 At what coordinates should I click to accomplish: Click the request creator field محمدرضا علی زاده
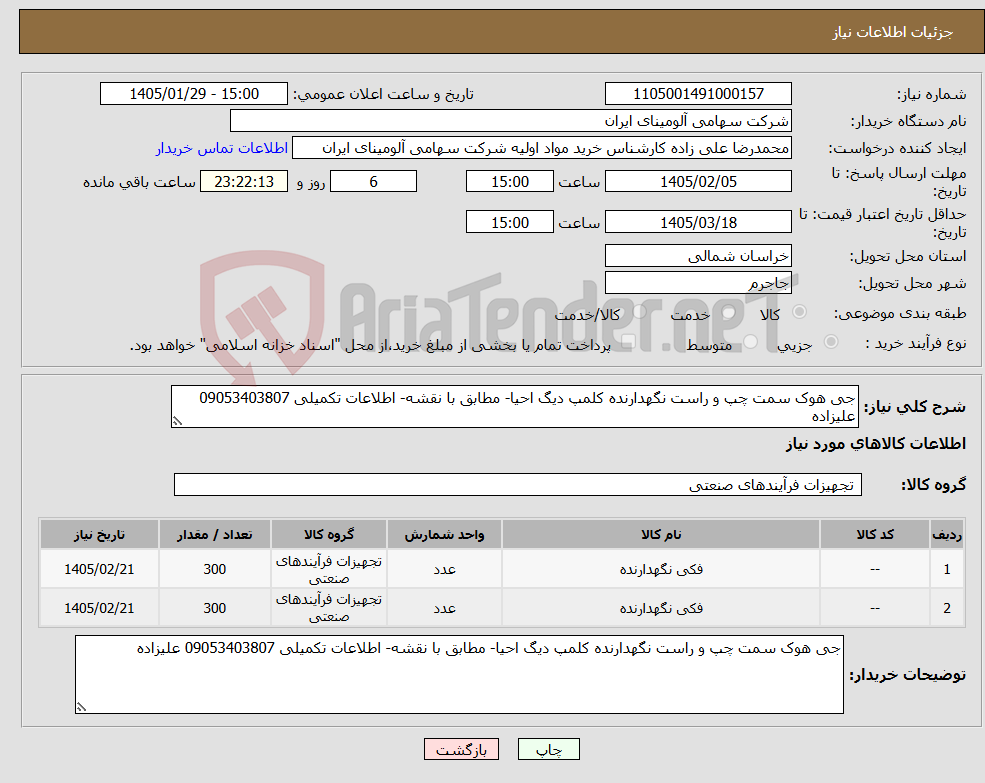[x=541, y=148]
